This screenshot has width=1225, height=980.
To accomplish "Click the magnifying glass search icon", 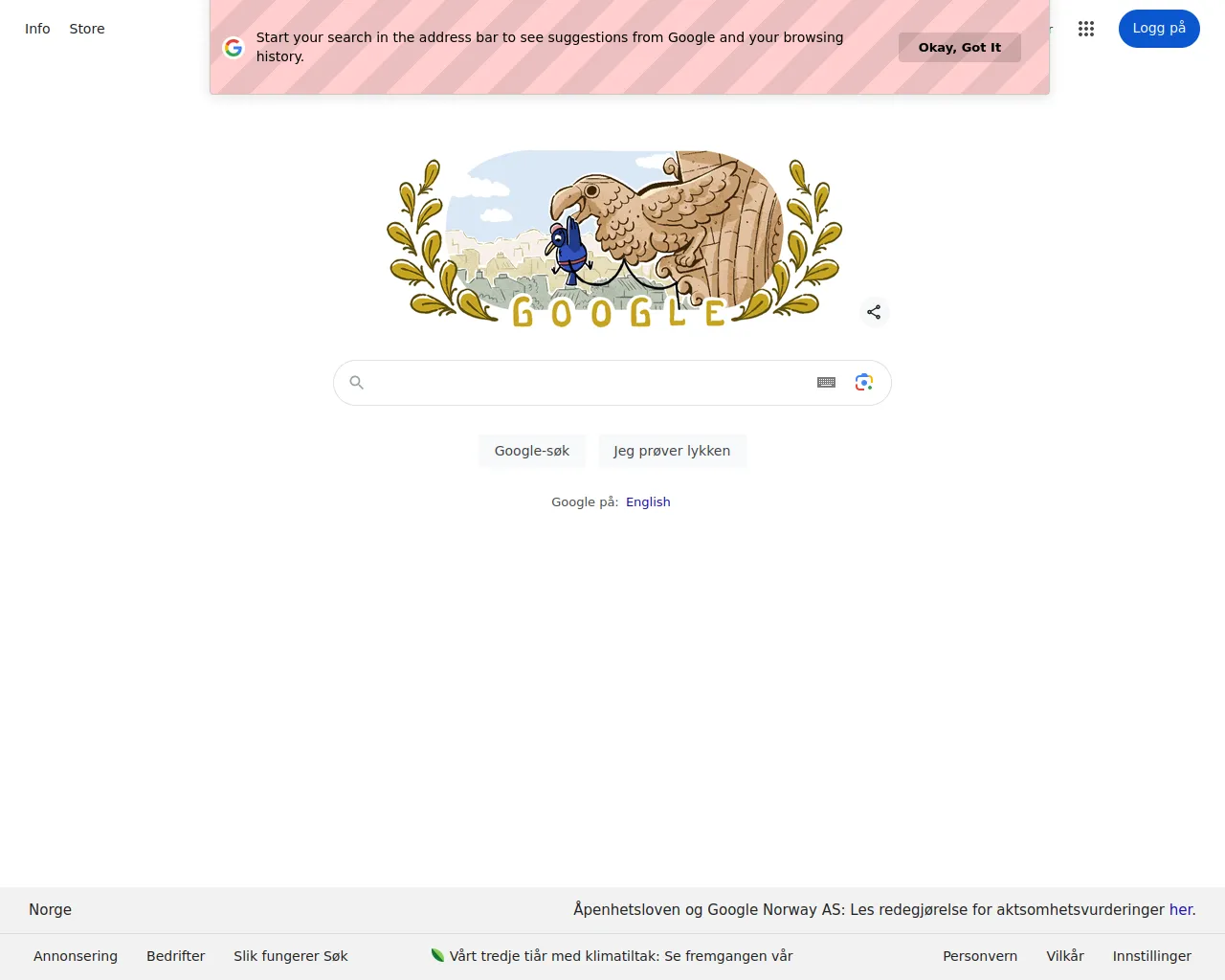I will tap(357, 383).
